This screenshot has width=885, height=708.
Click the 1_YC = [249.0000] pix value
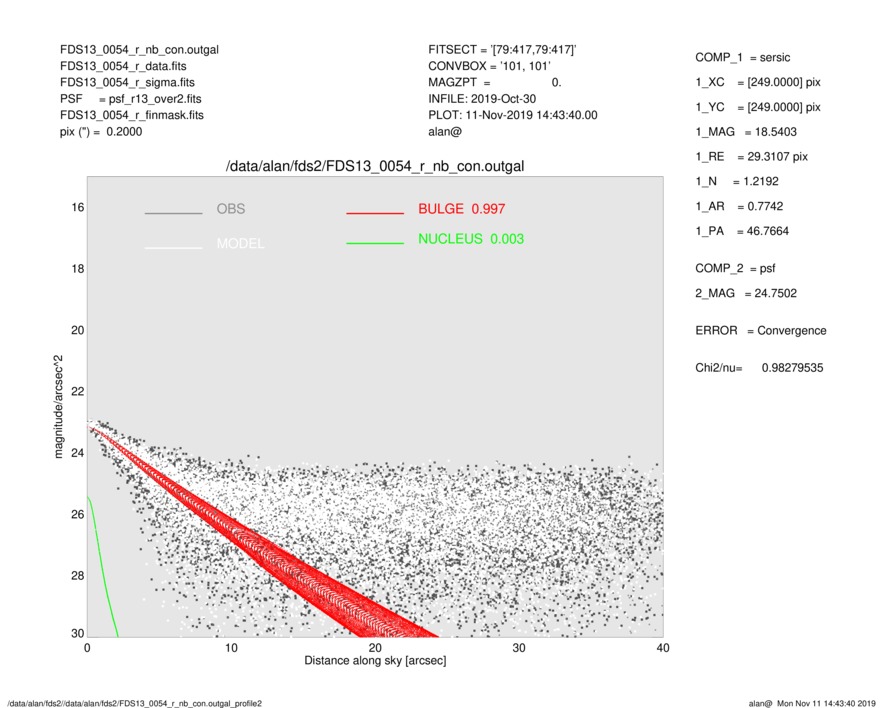coord(758,107)
